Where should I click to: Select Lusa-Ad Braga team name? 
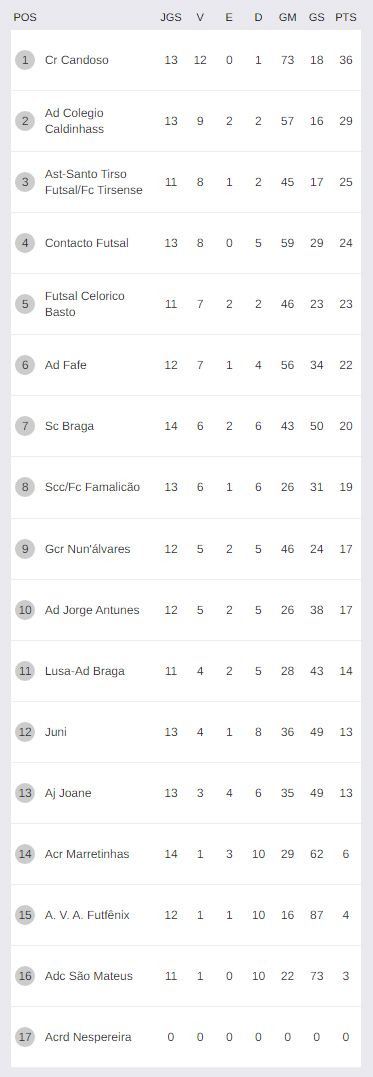[84, 671]
